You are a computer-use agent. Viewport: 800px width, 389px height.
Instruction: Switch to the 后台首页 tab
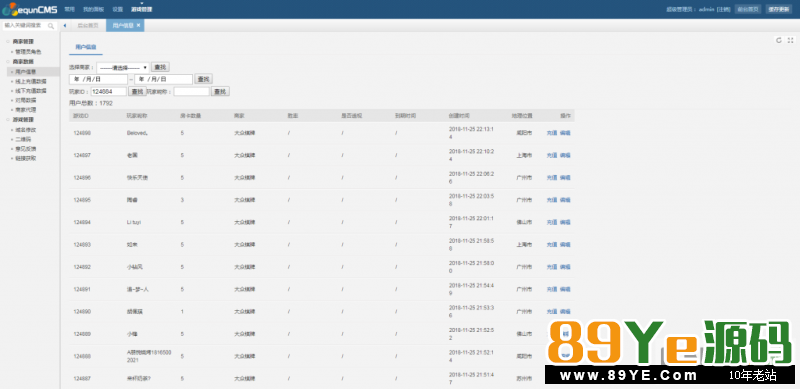click(88, 26)
